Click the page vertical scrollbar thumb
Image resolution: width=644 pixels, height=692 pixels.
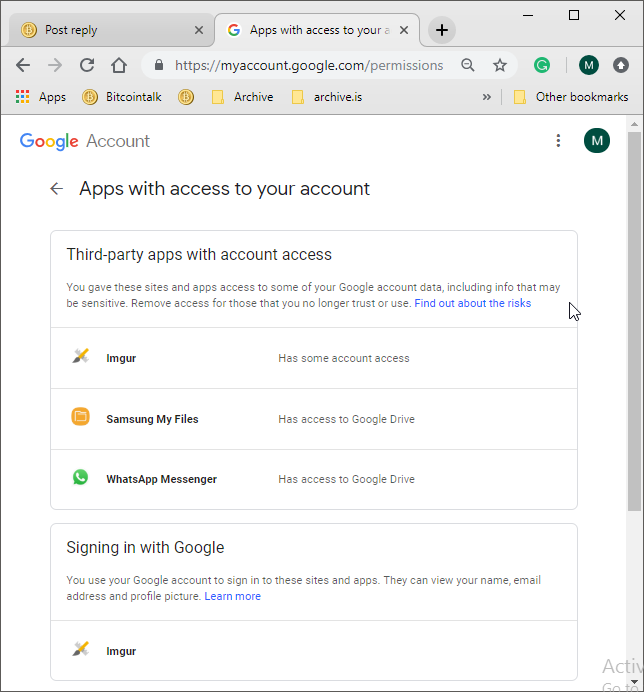tap(635, 321)
